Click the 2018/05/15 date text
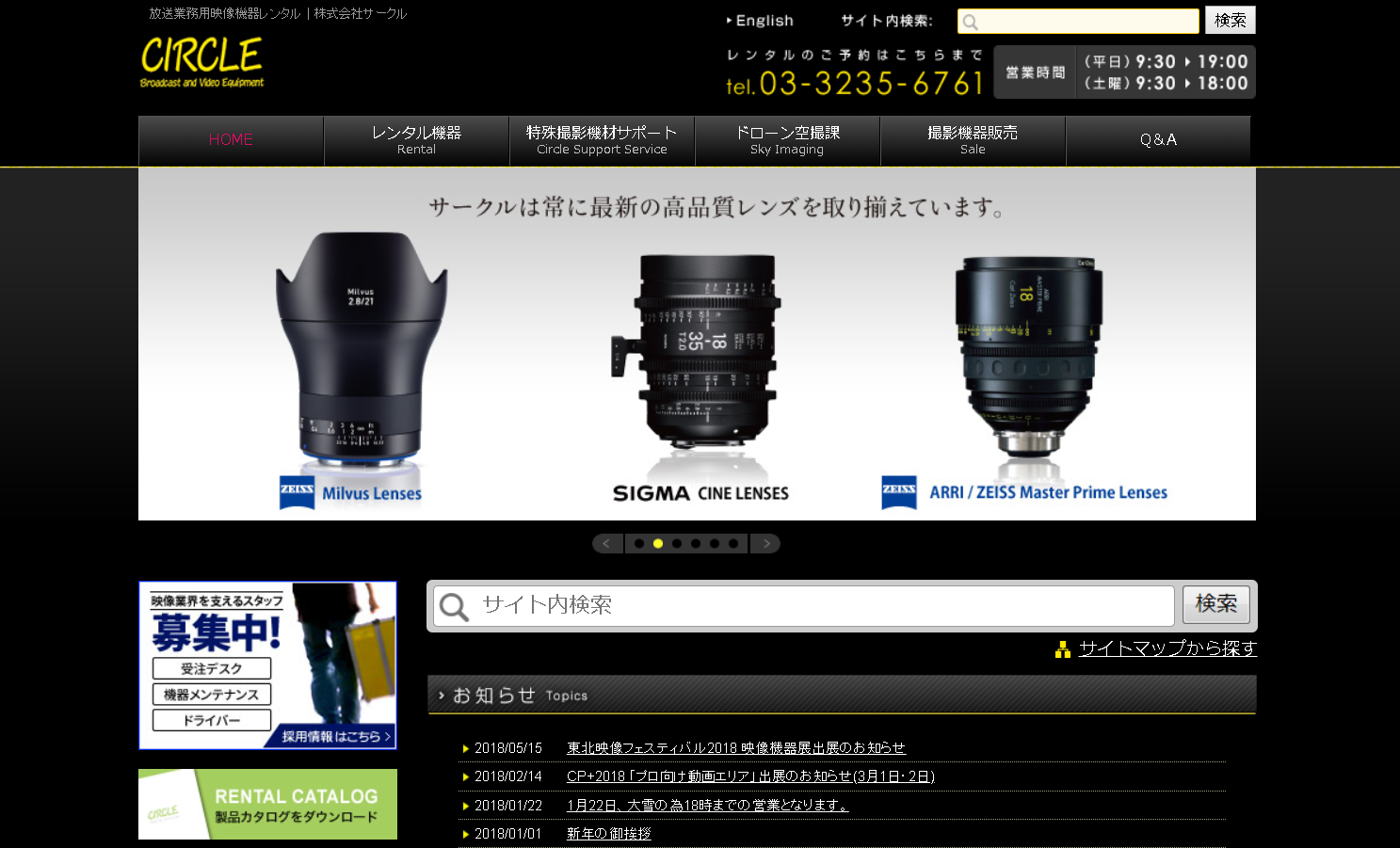1400x848 pixels. [508, 748]
